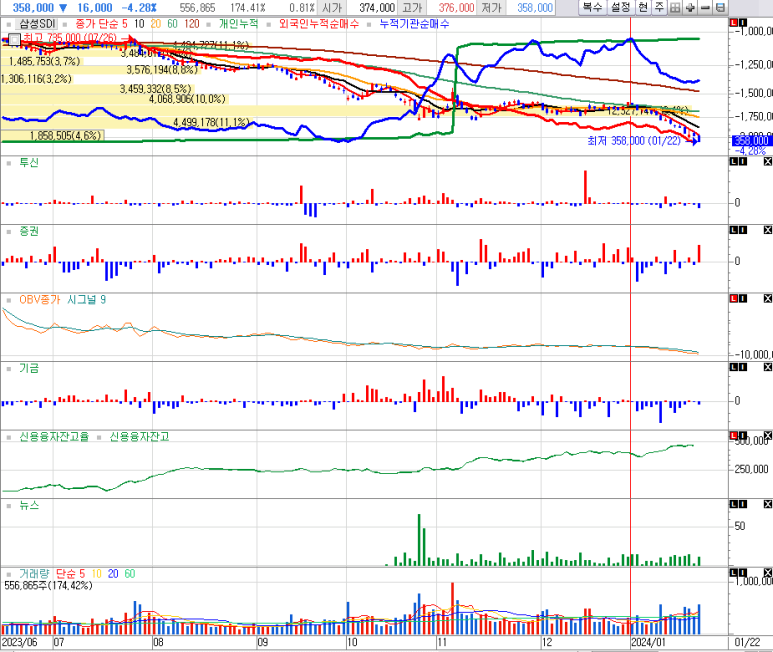Viewport: 773px width, 652px height.
Task: Toggle the I icon in the 투신 panel
Action: point(743,162)
